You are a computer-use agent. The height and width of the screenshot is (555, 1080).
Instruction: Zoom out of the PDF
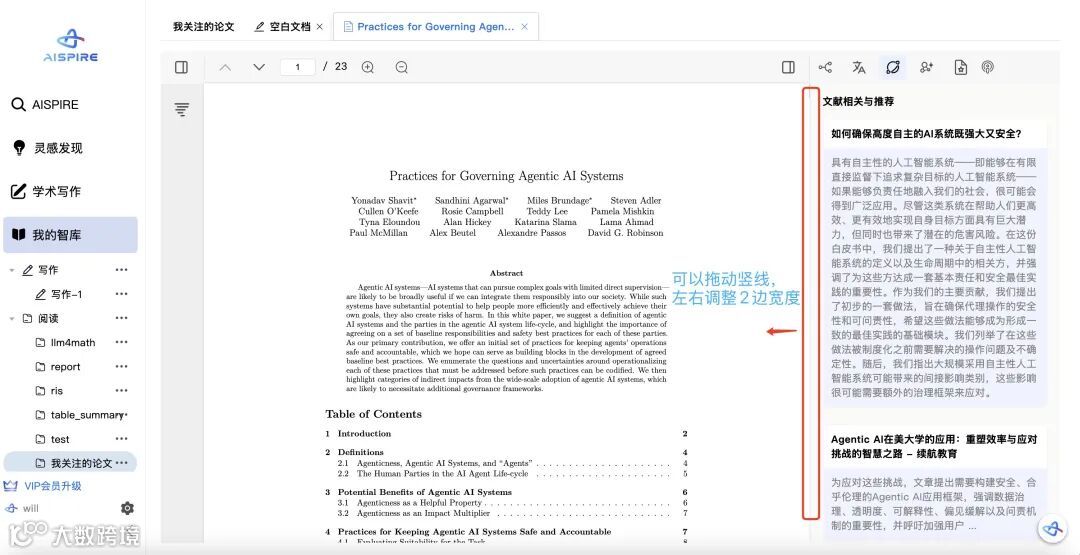click(x=402, y=67)
